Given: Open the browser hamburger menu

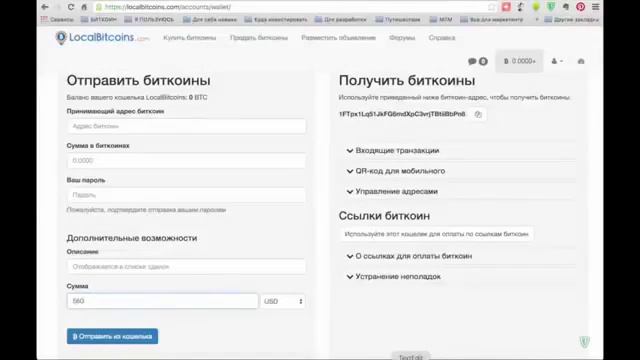Looking at the screenshot, I should (x=596, y=7).
